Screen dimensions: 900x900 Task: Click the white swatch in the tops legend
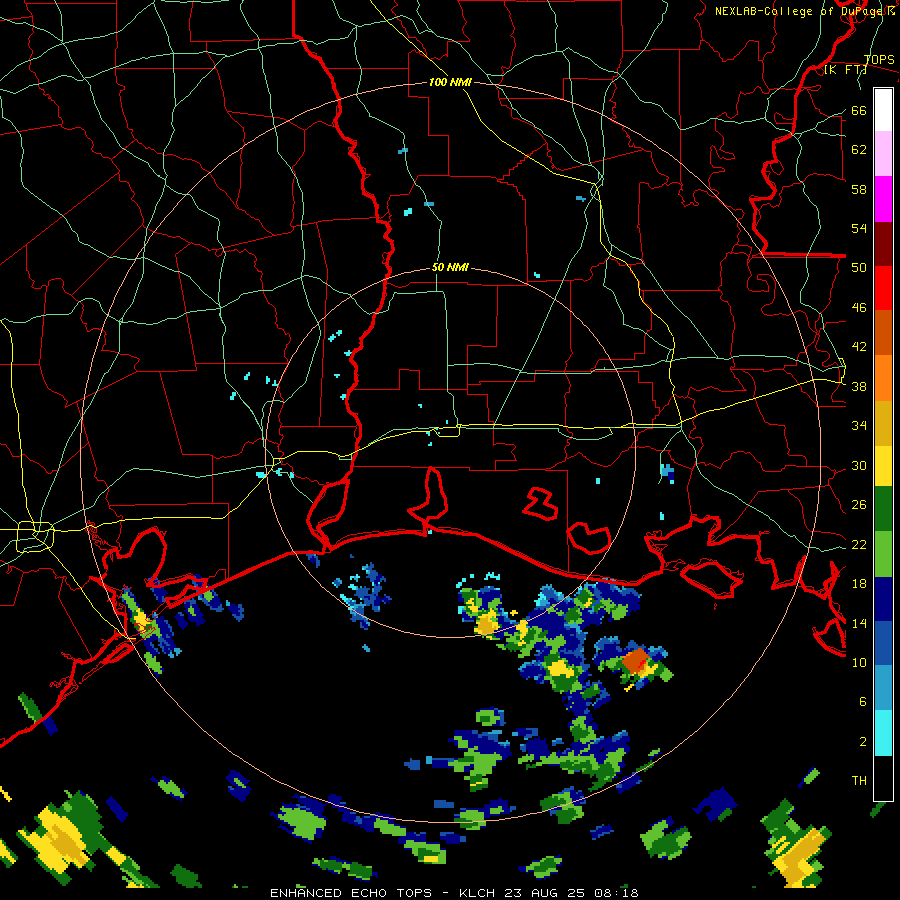[883, 110]
